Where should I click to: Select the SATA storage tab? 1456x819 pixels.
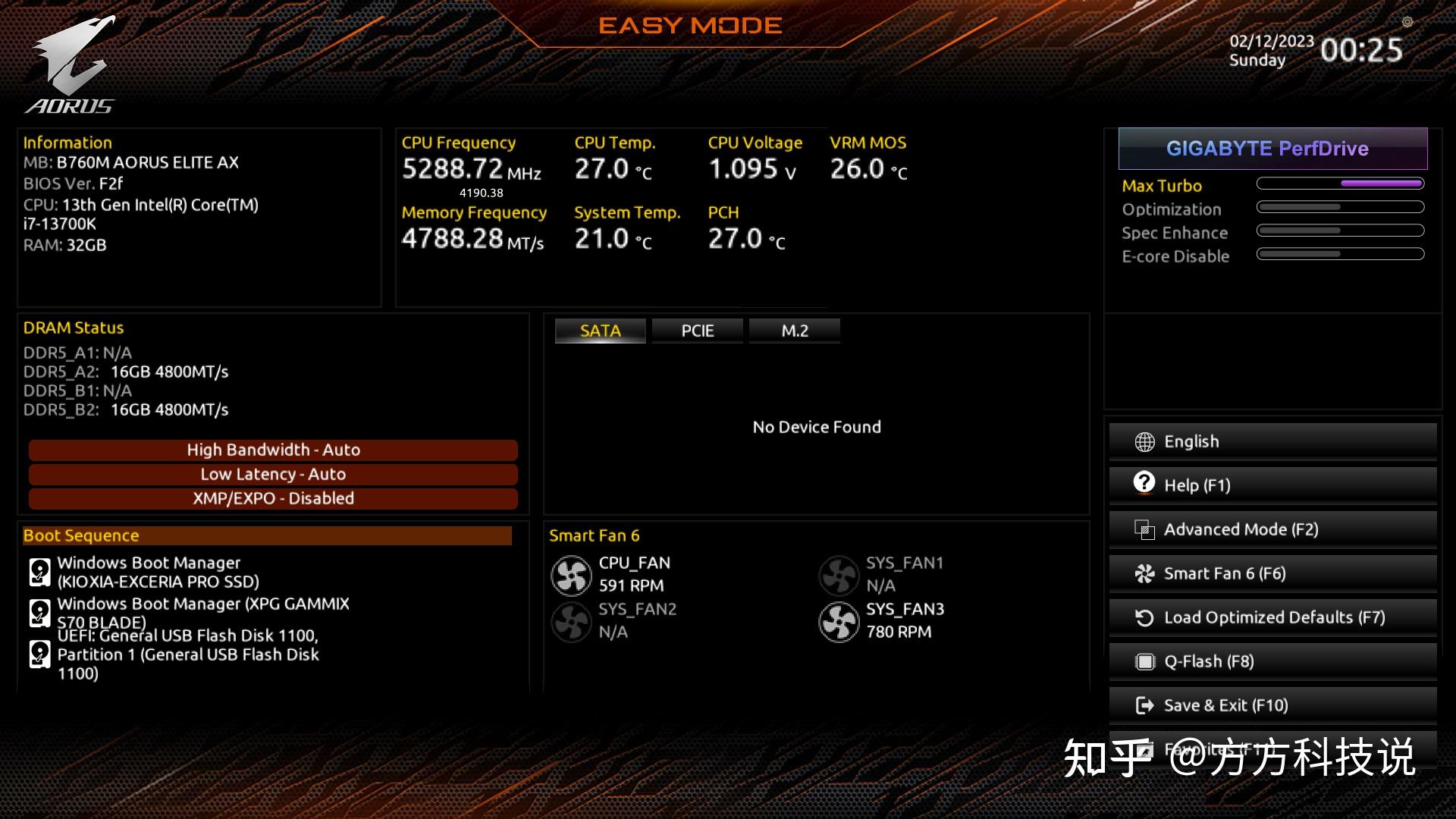click(x=601, y=331)
